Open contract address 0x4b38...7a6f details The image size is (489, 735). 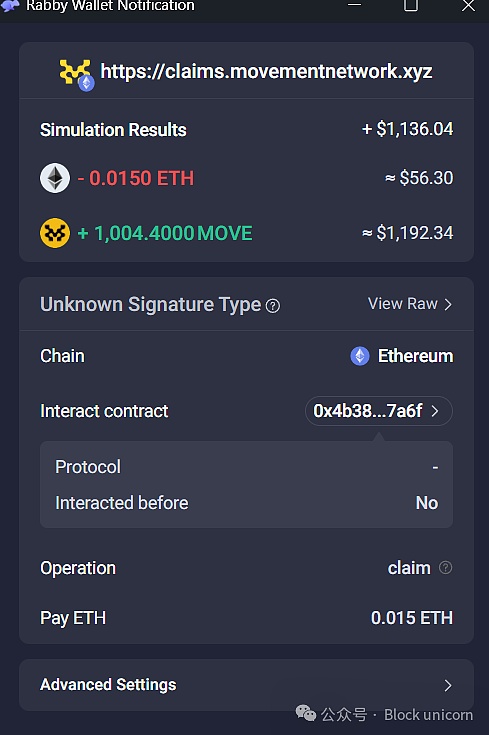(x=378, y=411)
